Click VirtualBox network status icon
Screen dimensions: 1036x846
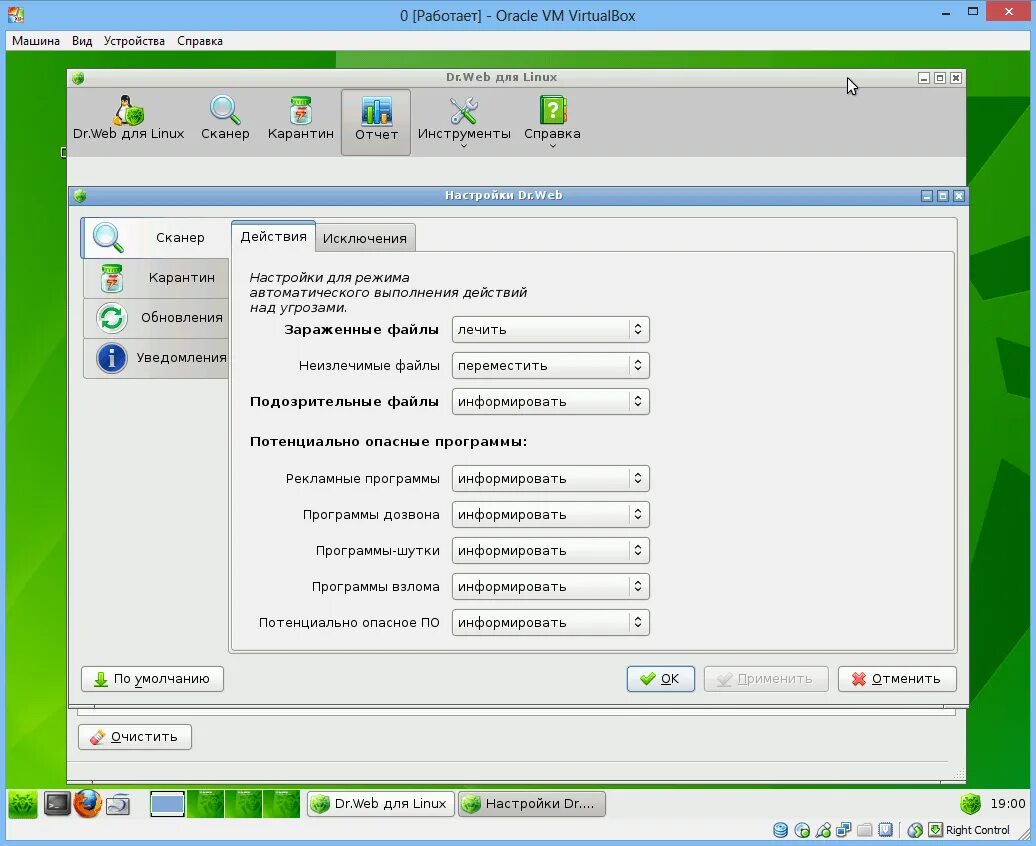click(x=844, y=830)
